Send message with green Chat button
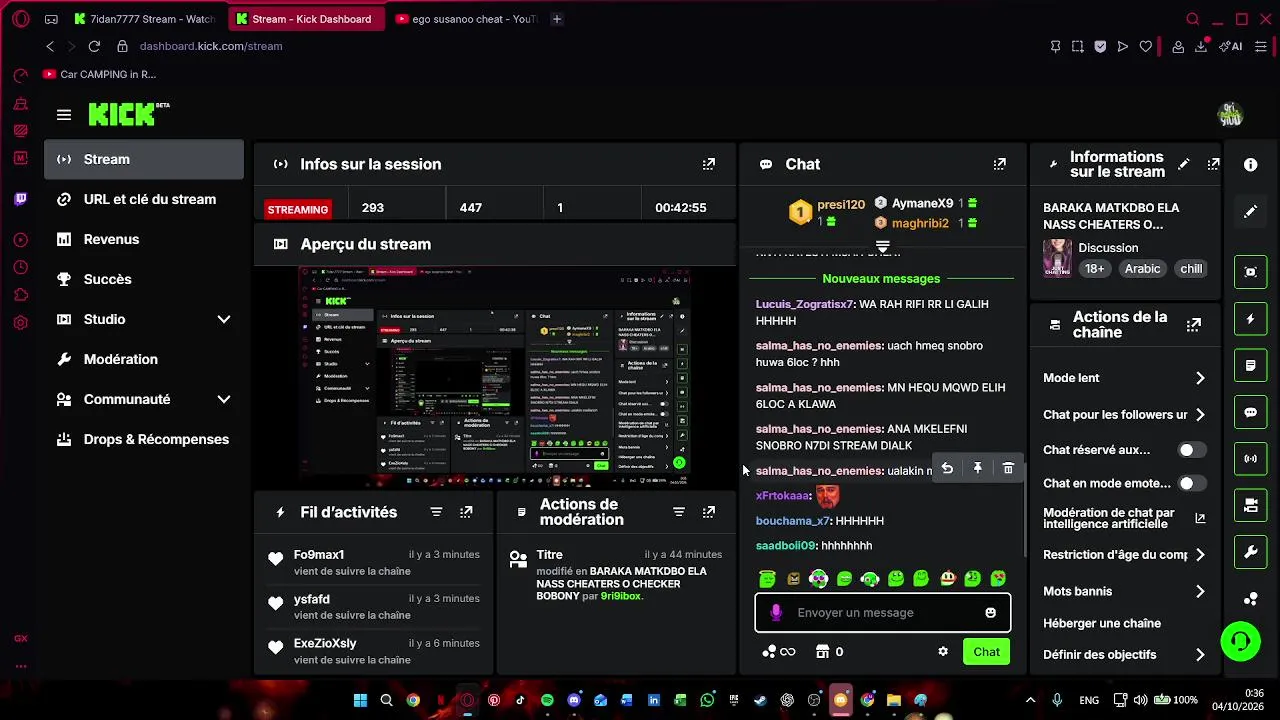 986,652
